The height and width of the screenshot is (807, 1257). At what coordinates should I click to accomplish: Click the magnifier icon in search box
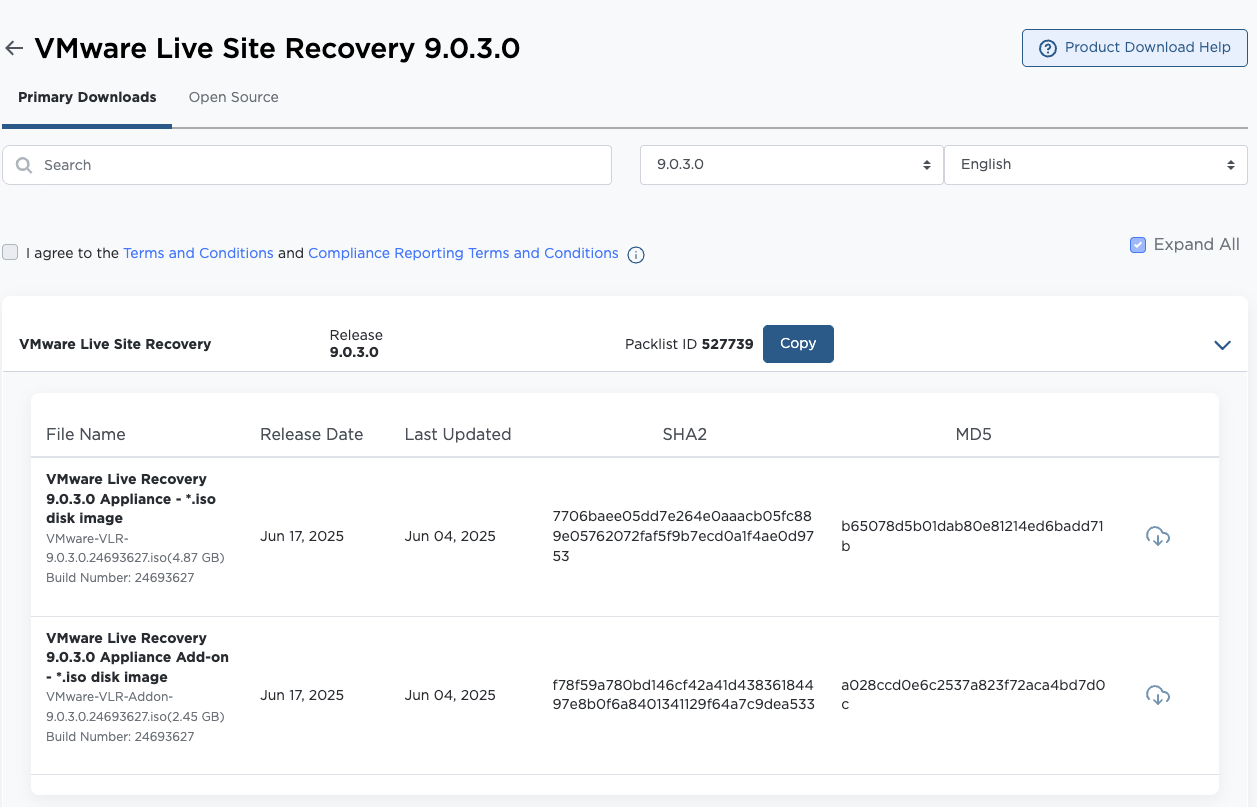pyautogui.click(x=24, y=165)
